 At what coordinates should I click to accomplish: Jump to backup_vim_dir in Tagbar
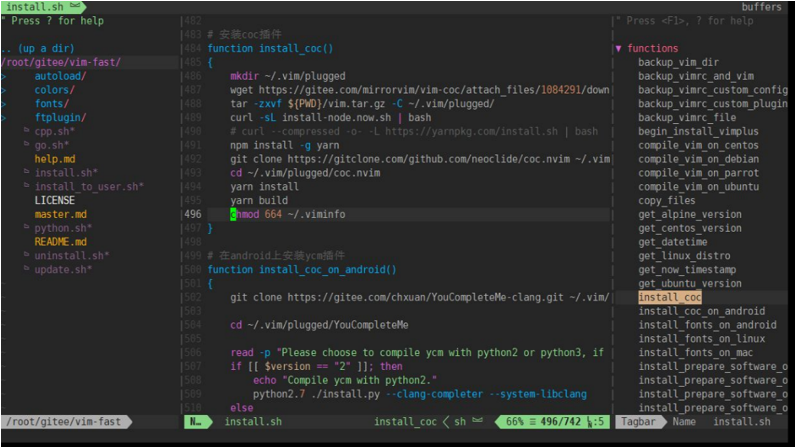coord(678,62)
